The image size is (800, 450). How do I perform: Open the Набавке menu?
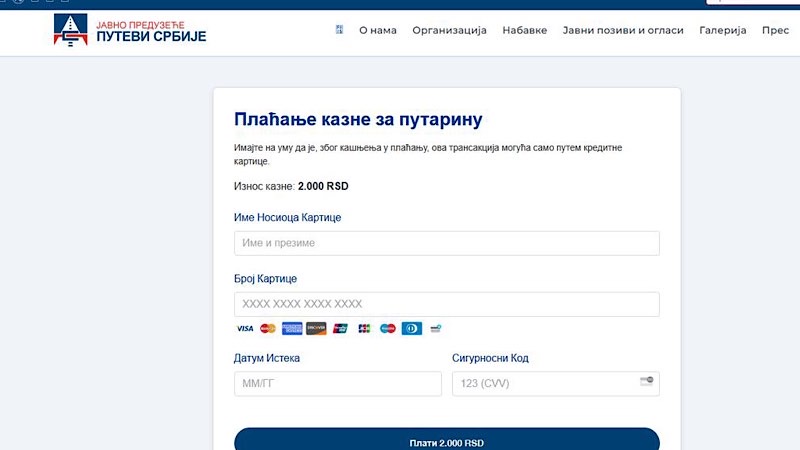click(x=524, y=30)
